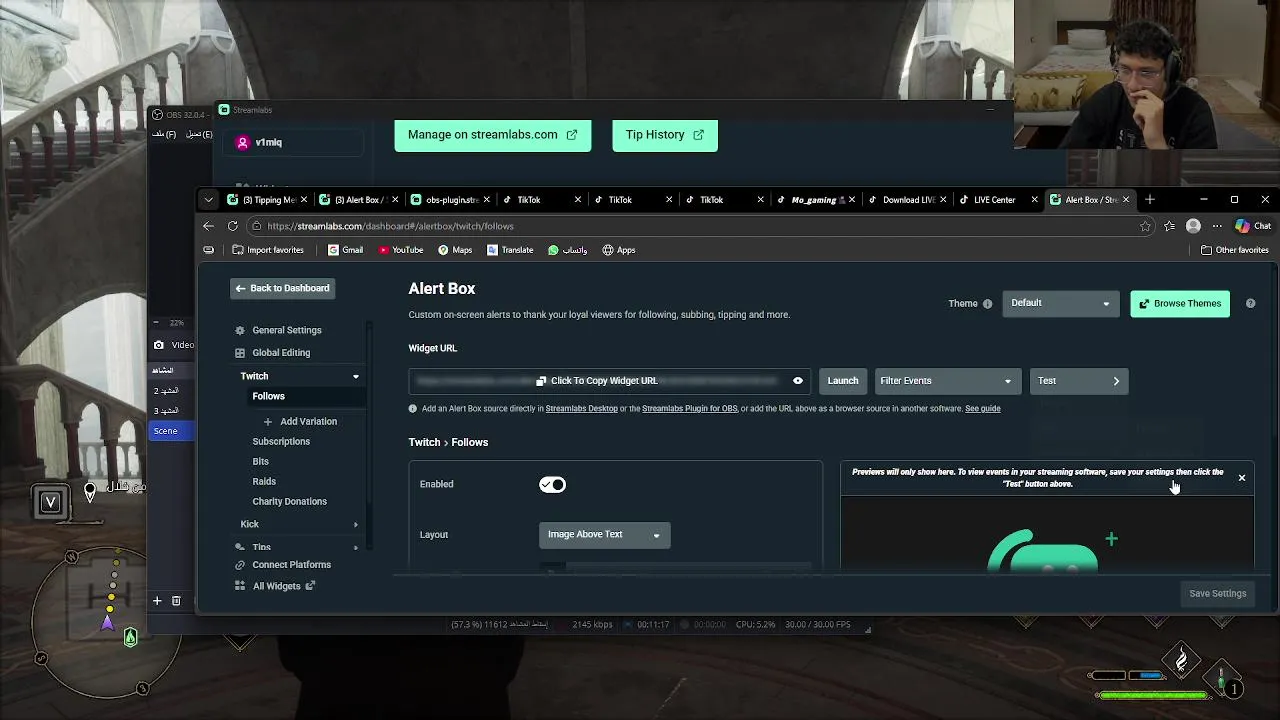
Task: Open Global Editing grid icon
Action: [x=240, y=353]
